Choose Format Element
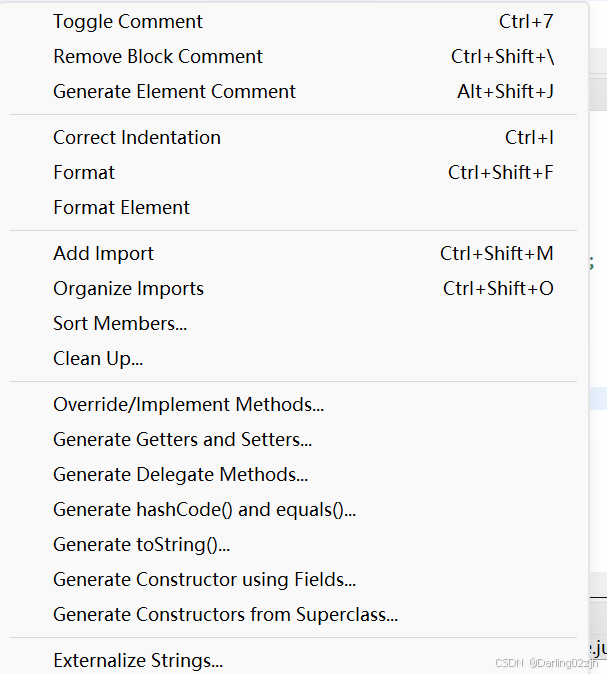Image resolution: width=607 pixels, height=674 pixels. [x=121, y=207]
